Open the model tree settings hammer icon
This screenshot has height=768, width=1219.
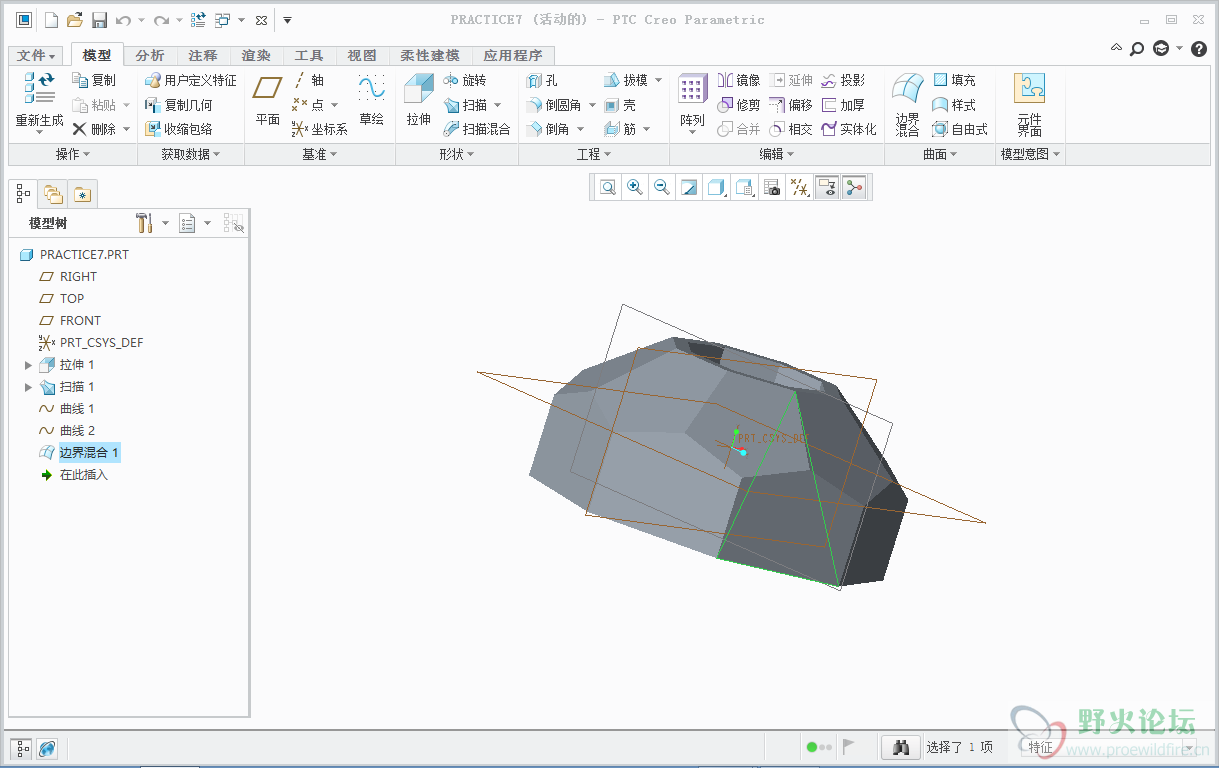click(144, 223)
